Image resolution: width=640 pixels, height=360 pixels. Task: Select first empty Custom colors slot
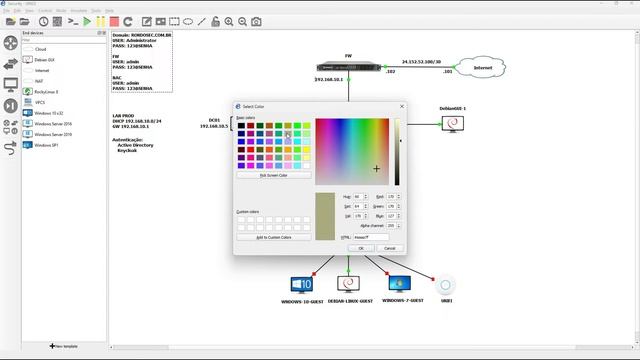point(241,220)
